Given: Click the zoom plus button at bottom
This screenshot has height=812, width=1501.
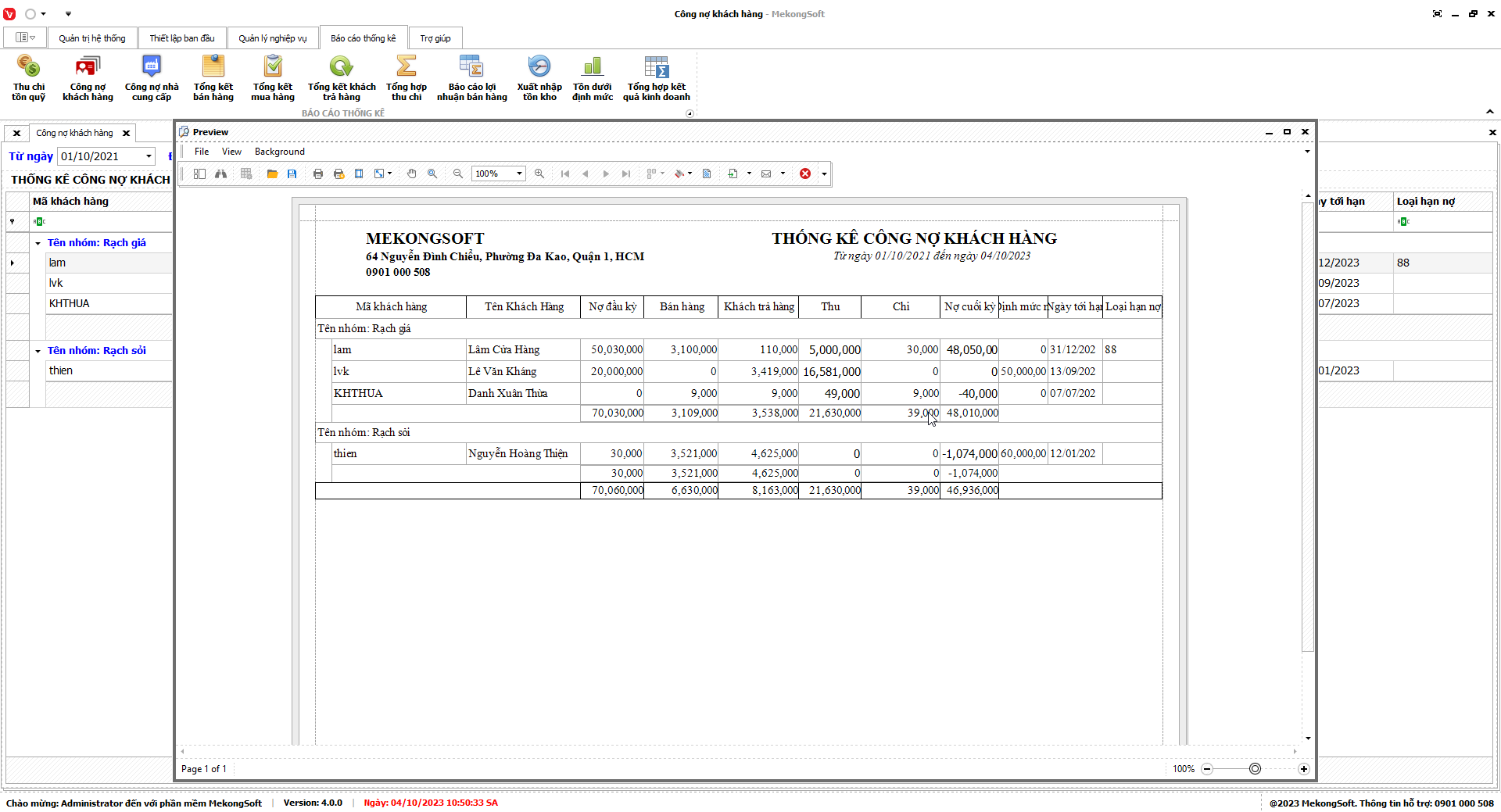Looking at the screenshot, I should click(x=1304, y=769).
